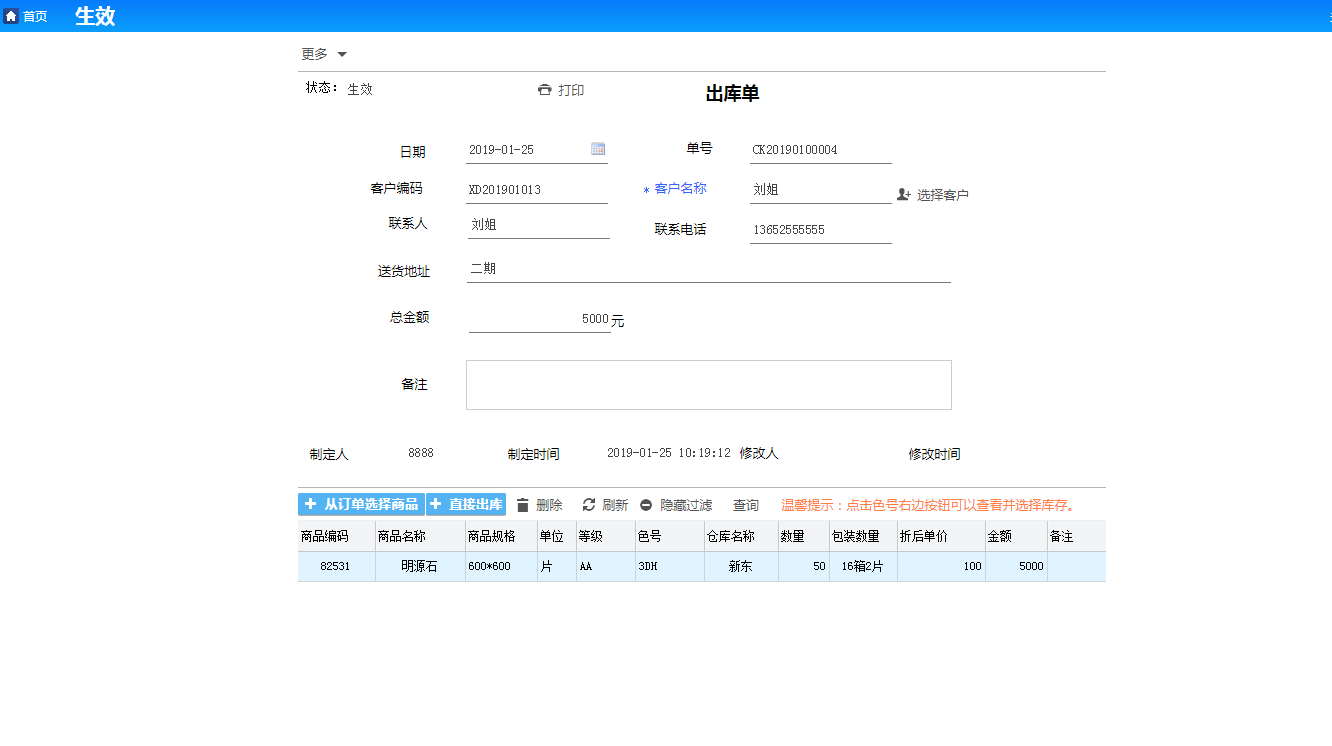This screenshot has width=1332, height=746.
Task: Click the 删除 toolbar label
Action: (549, 506)
